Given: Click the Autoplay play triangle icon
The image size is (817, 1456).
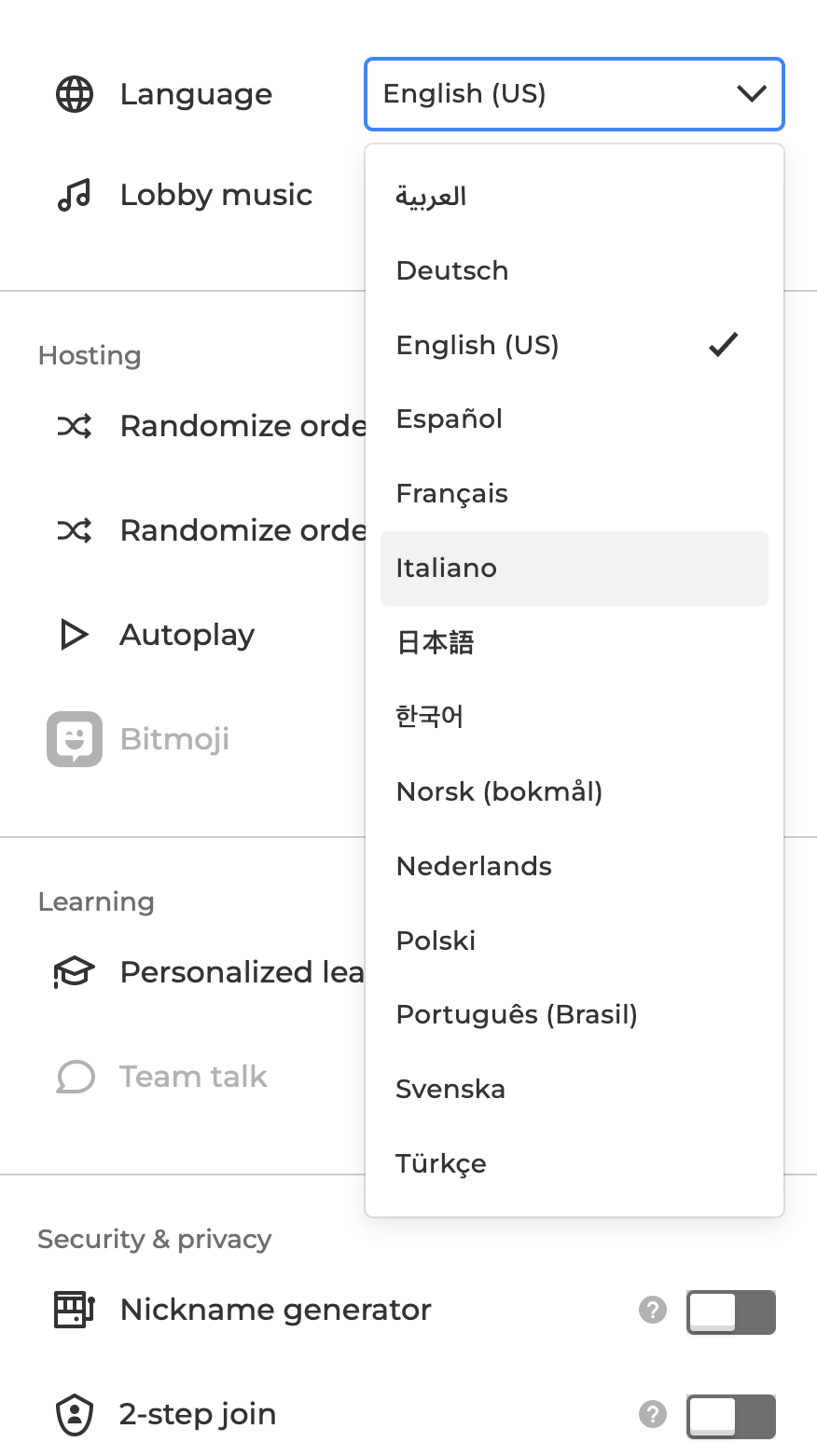Looking at the screenshot, I should click(x=74, y=635).
